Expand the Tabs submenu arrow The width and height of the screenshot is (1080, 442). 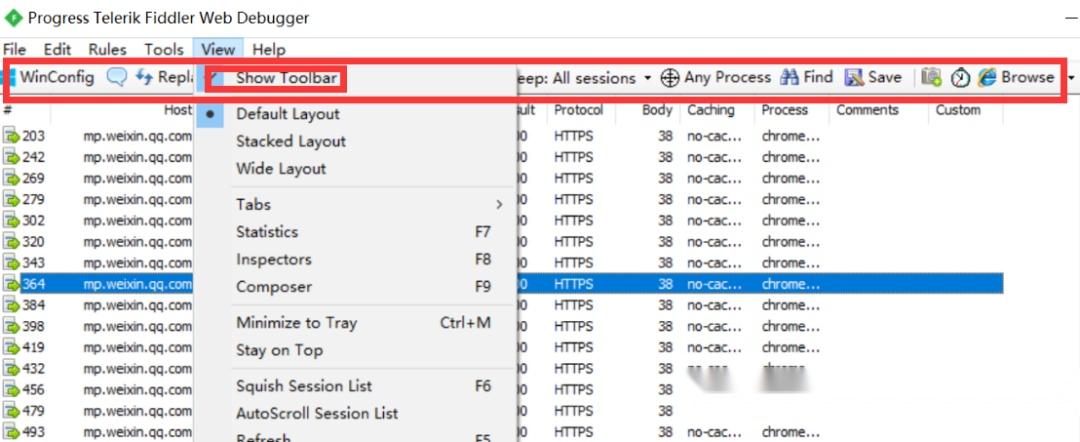[499, 204]
